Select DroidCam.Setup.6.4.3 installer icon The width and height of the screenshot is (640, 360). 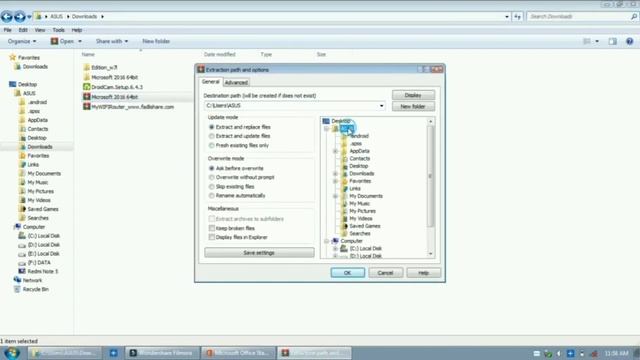click(x=87, y=87)
